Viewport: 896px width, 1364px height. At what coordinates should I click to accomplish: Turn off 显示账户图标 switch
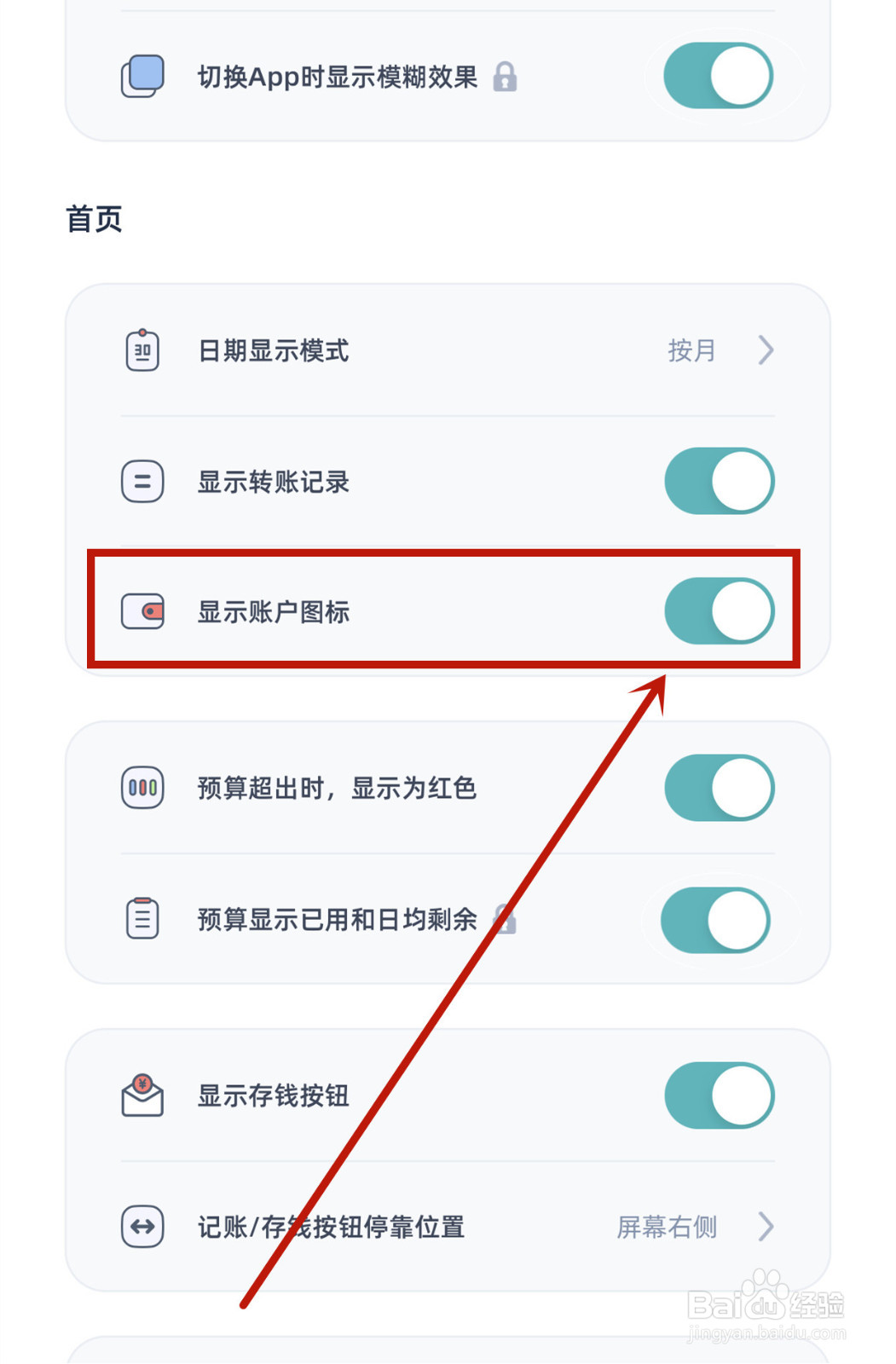[x=719, y=611]
